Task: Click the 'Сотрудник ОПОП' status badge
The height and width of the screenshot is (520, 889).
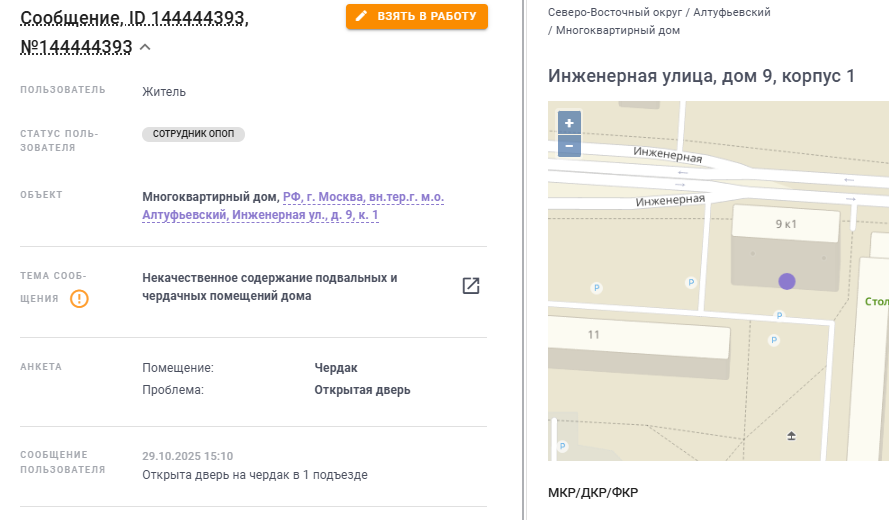Action: tap(193, 134)
